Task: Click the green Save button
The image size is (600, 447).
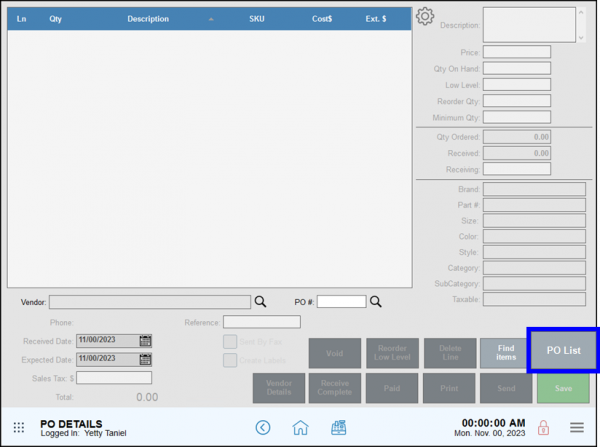Action: coord(563,388)
